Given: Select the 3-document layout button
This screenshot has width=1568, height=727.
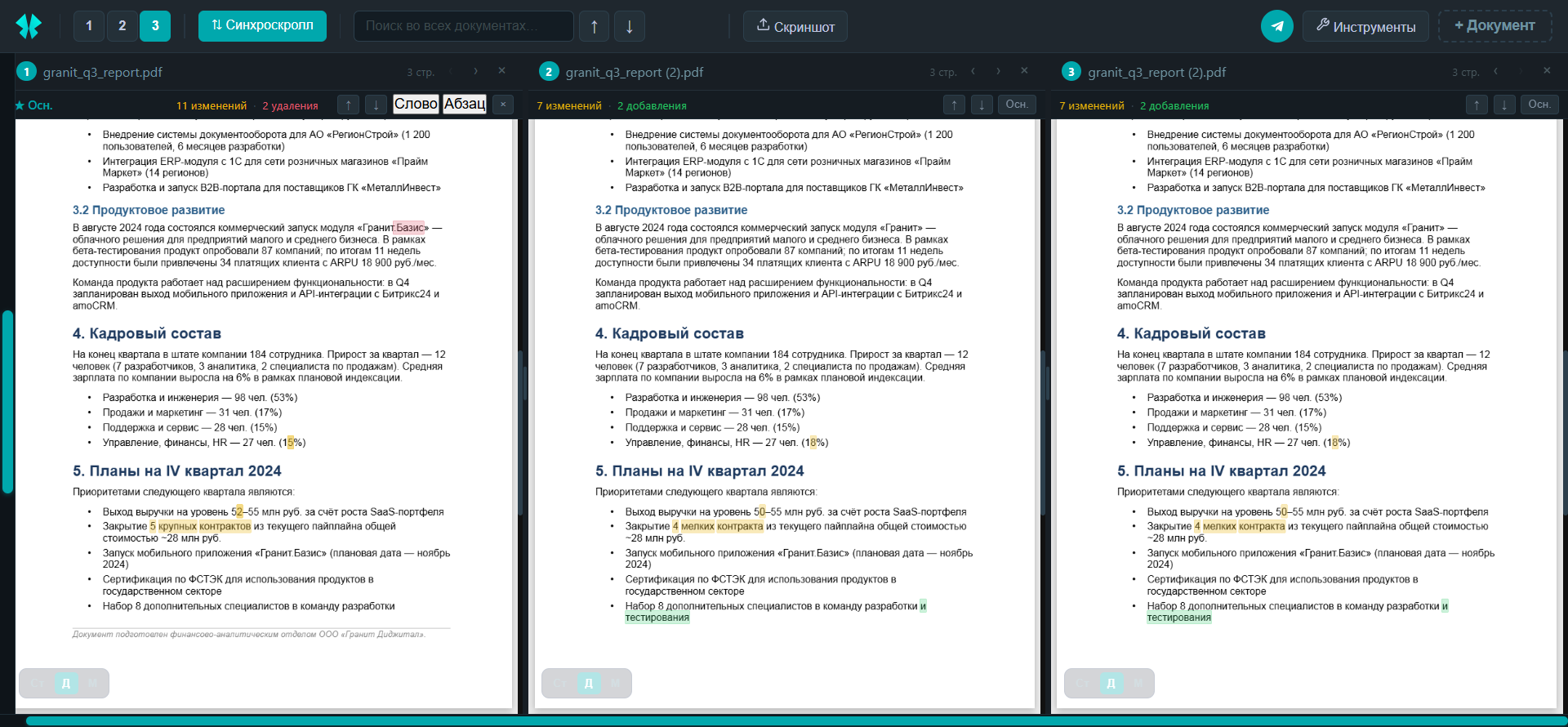Looking at the screenshot, I should 155,26.
